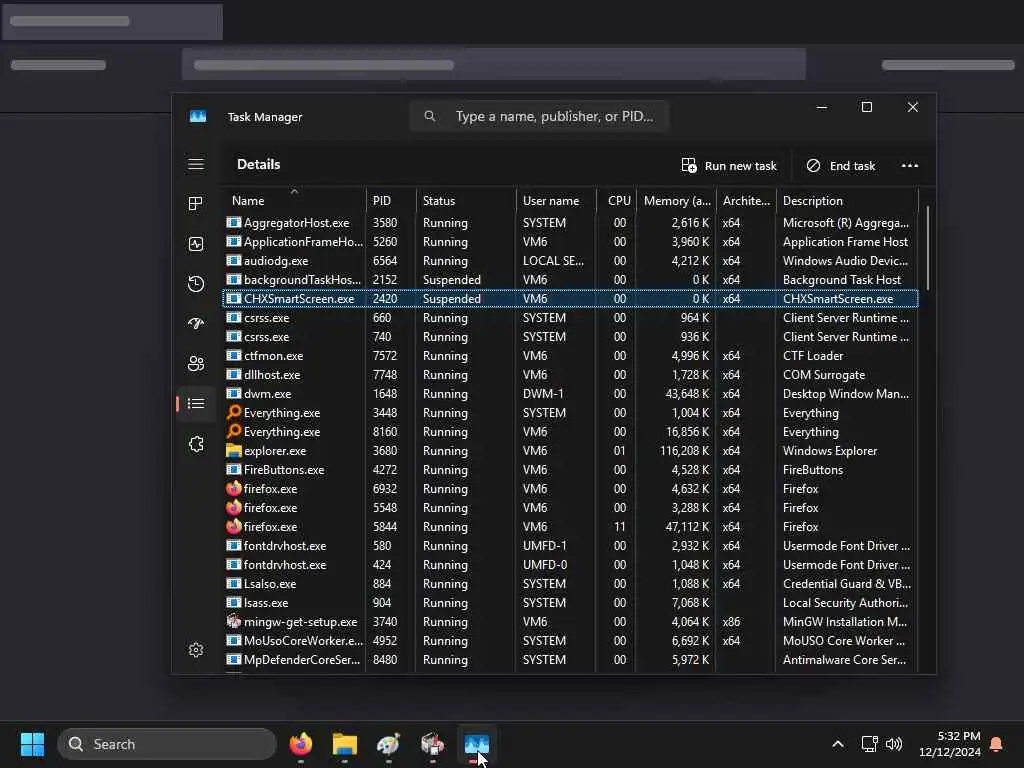
Task: Sort by the Description column header
Action: [x=847, y=200]
